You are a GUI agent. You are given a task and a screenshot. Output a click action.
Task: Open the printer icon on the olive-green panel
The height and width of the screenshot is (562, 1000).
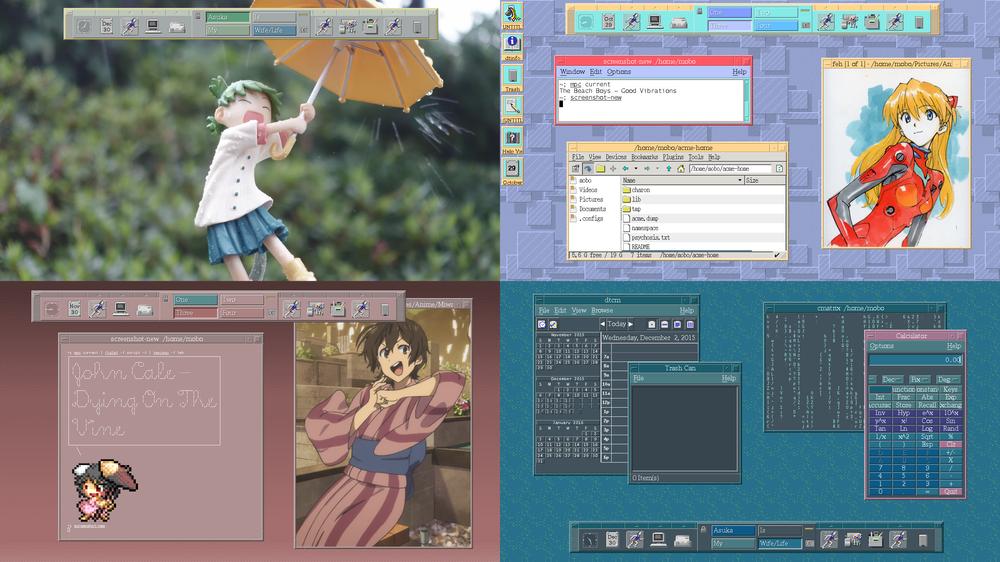coord(176,27)
